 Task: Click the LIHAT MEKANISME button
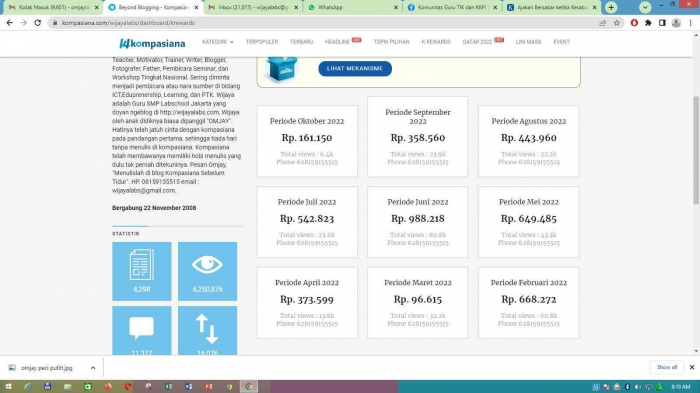[355, 68]
